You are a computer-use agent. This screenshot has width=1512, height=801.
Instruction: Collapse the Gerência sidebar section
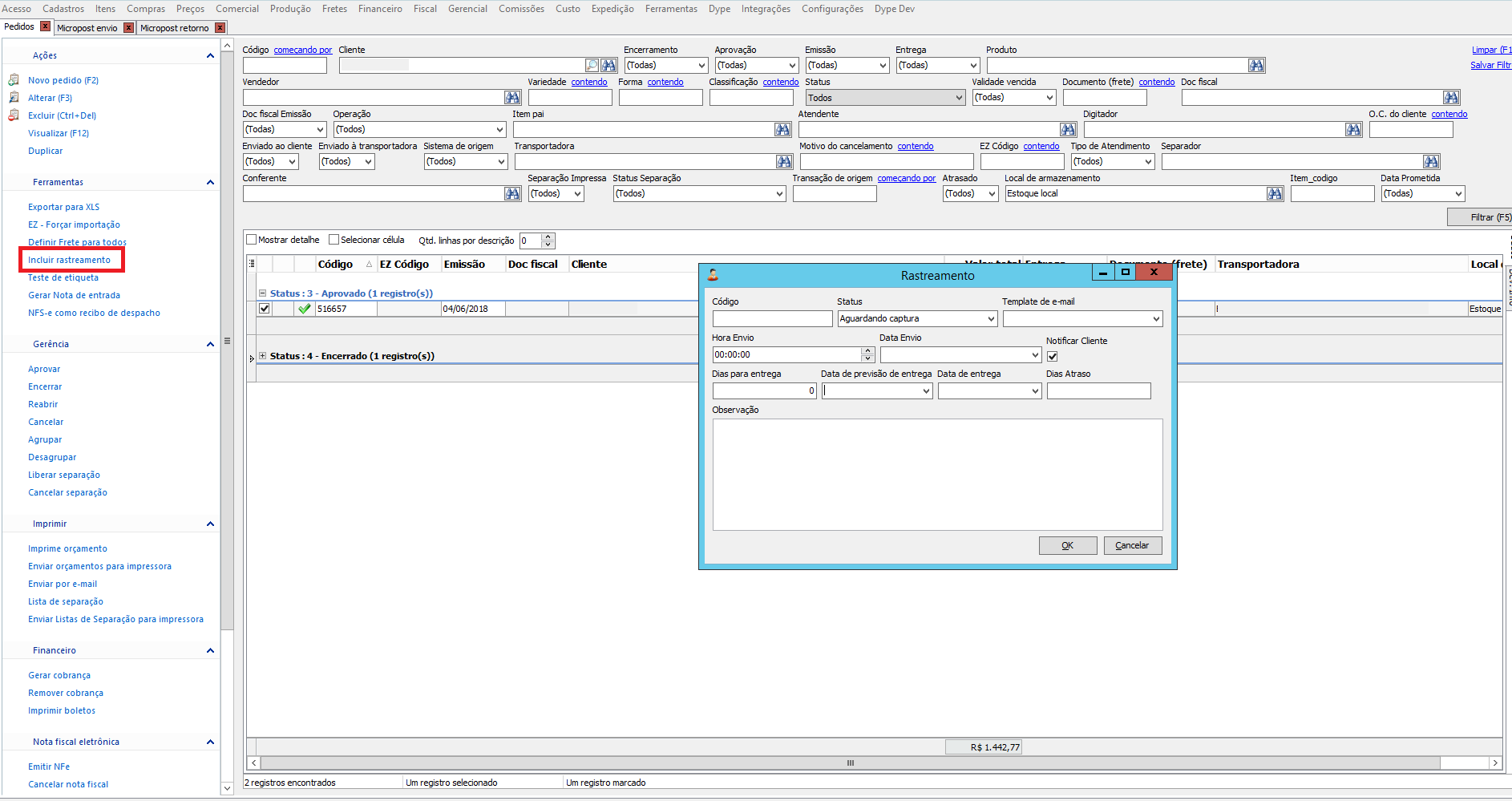[x=210, y=344]
